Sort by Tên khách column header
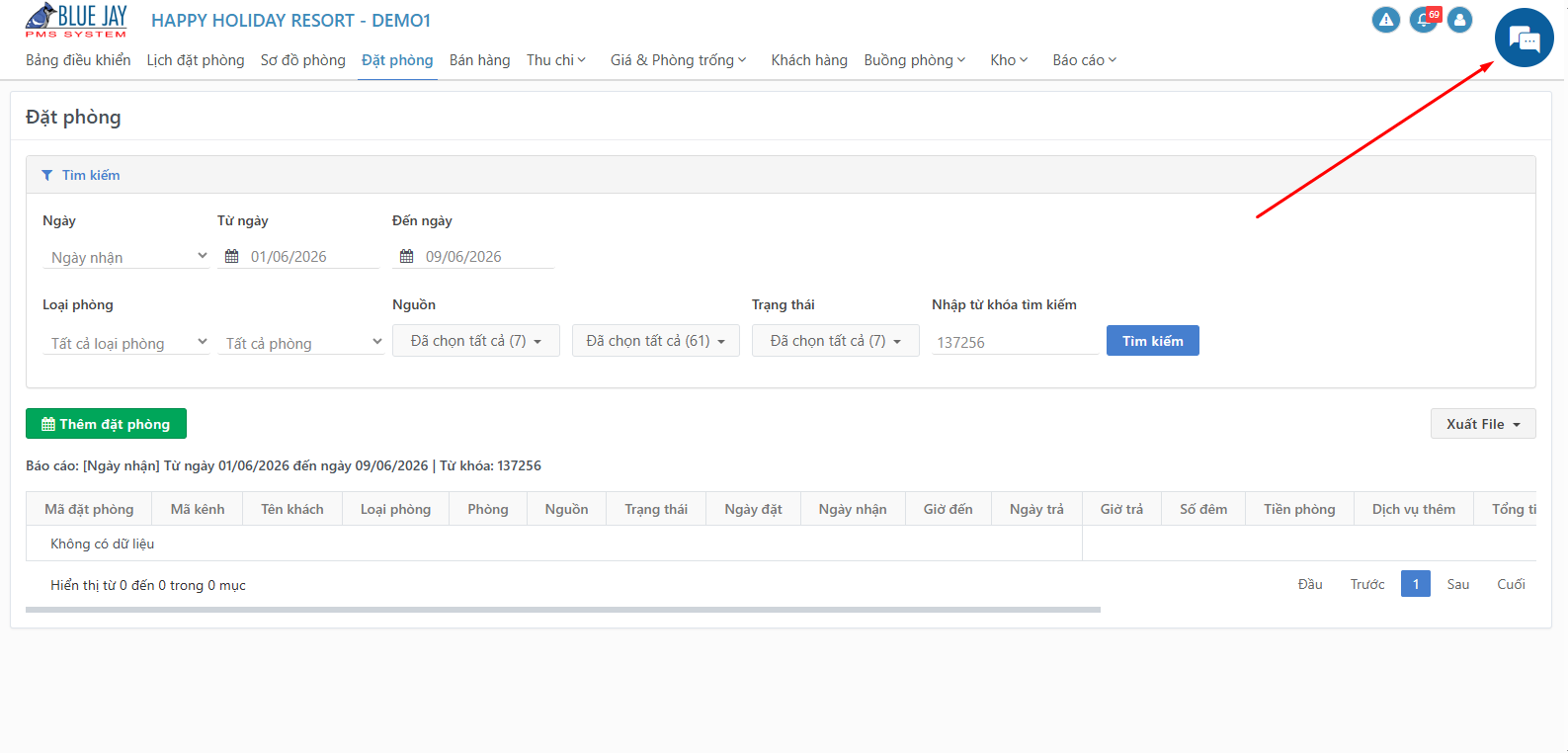 [x=292, y=509]
